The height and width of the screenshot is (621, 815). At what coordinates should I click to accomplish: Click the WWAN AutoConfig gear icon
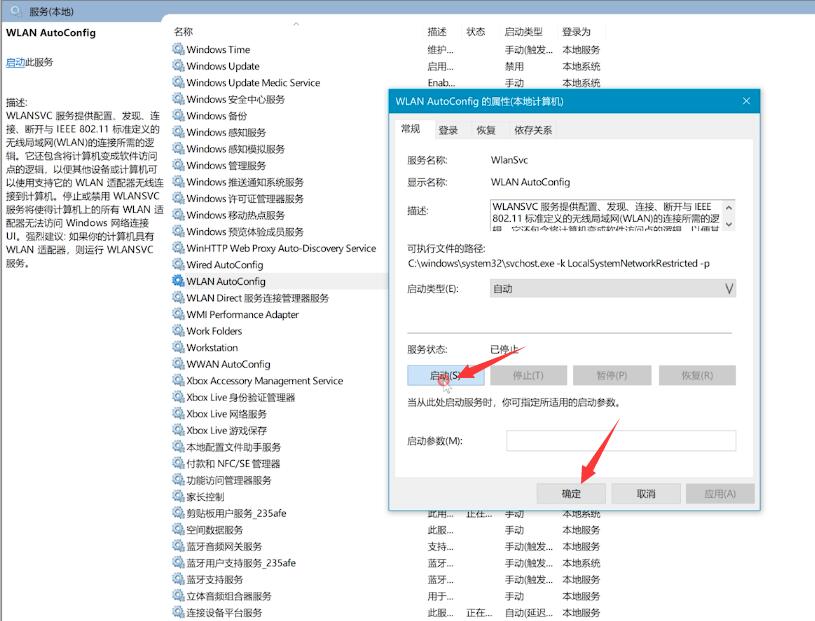(178, 364)
